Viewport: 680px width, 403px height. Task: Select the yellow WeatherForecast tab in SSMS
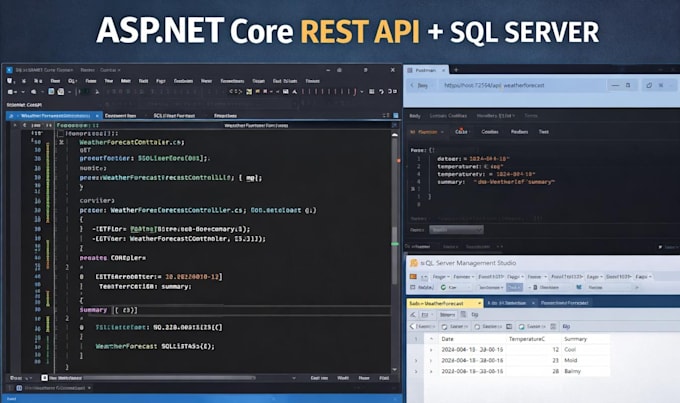tap(445, 303)
